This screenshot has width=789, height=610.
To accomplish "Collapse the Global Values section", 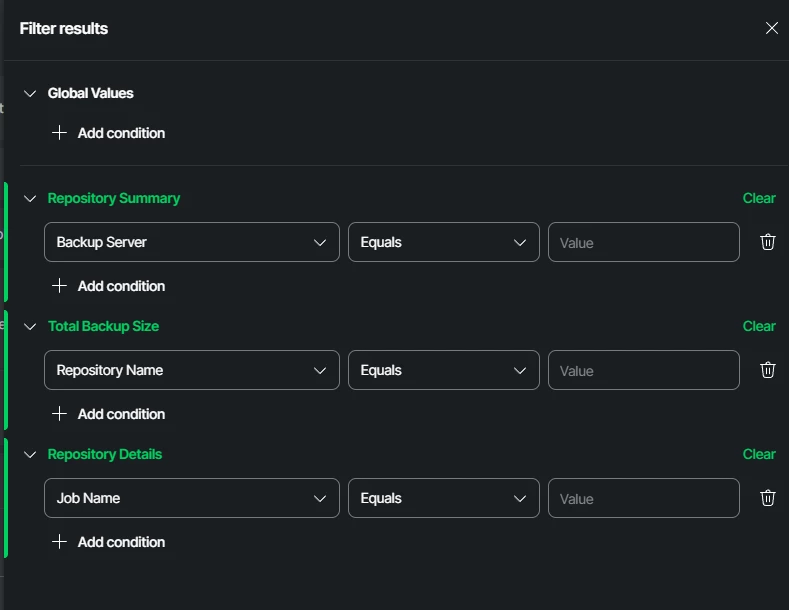I will pyautogui.click(x=30, y=94).
